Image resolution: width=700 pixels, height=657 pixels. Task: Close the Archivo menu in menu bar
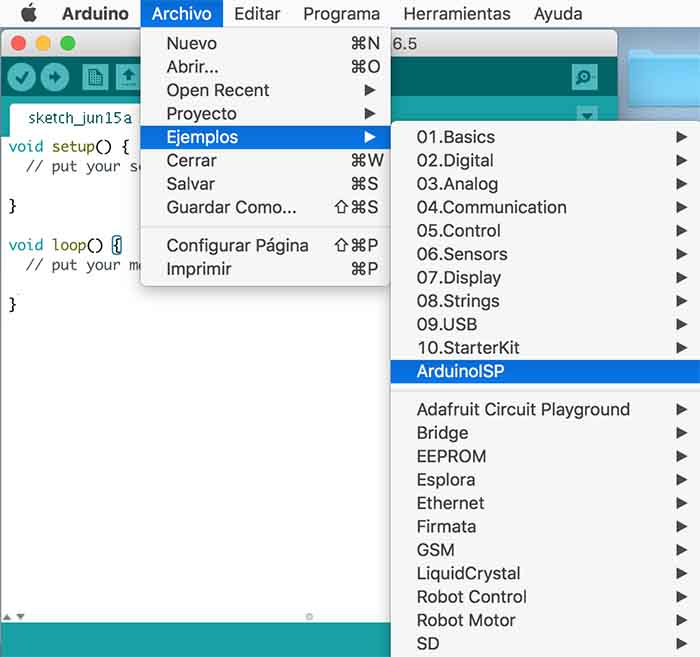tap(181, 13)
